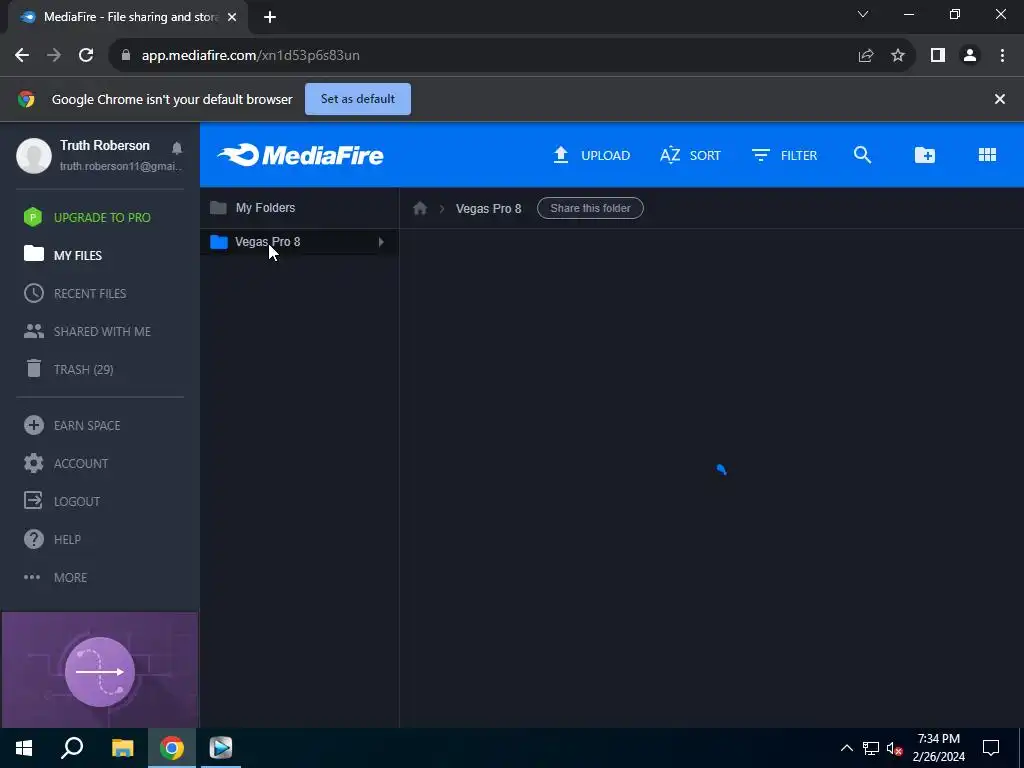Viewport: 1024px width, 768px height.
Task: Open notifications bell next to Truth Roberson
Action: click(176, 148)
